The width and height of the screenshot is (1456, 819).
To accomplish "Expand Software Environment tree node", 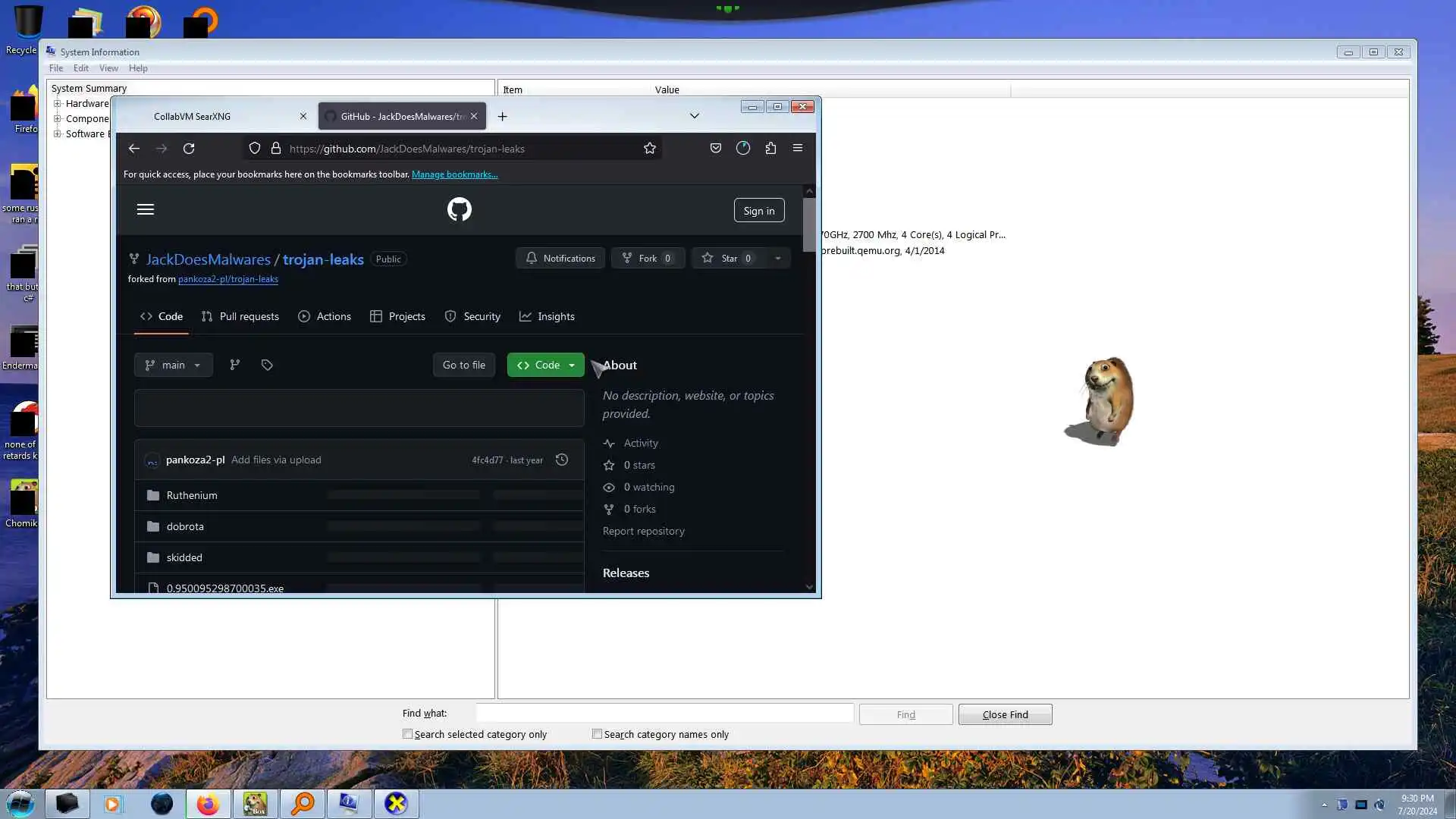I will point(58,134).
